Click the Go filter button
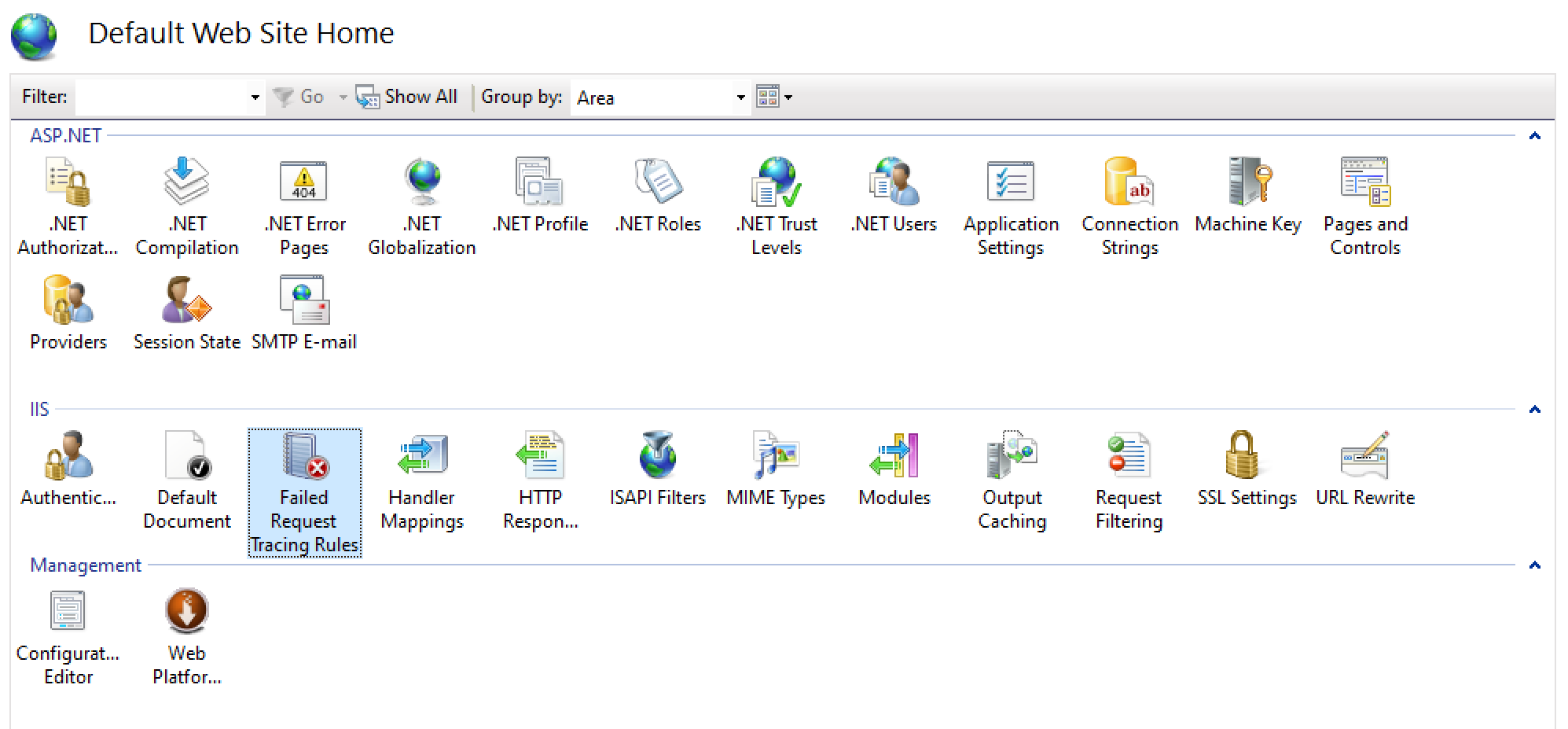 [x=299, y=98]
